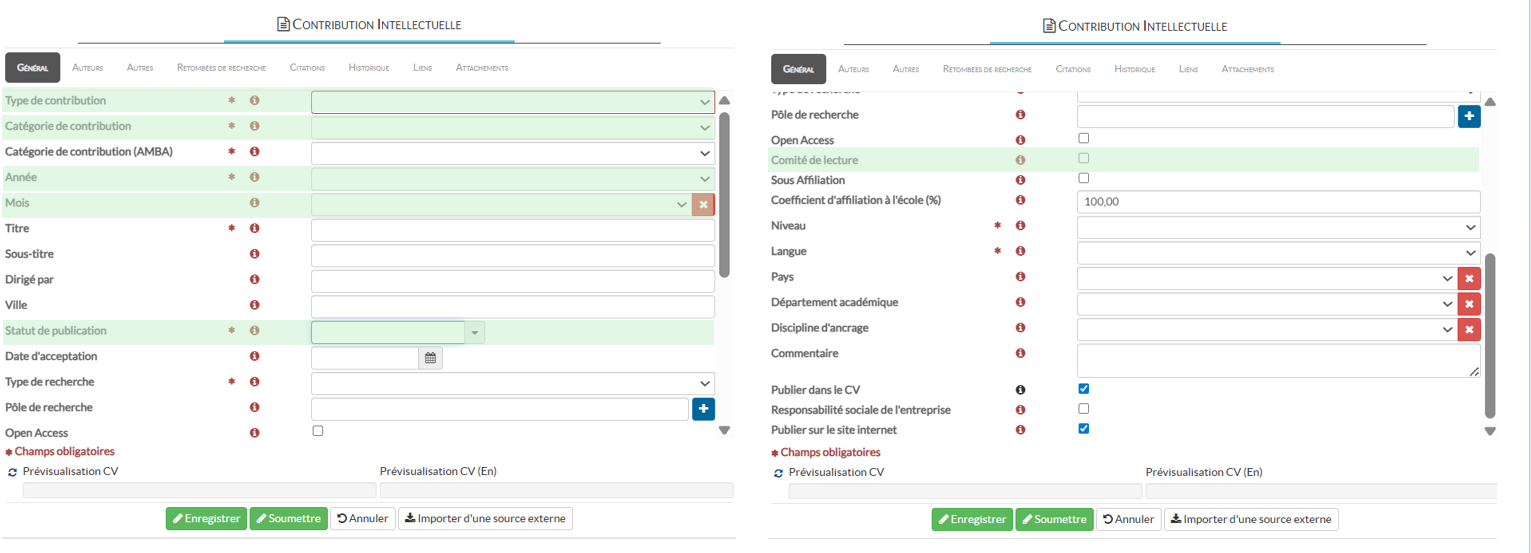Uncheck Publier dans le CV
The height and width of the screenshot is (553, 1531).
pyautogui.click(x=1083, y=388)
